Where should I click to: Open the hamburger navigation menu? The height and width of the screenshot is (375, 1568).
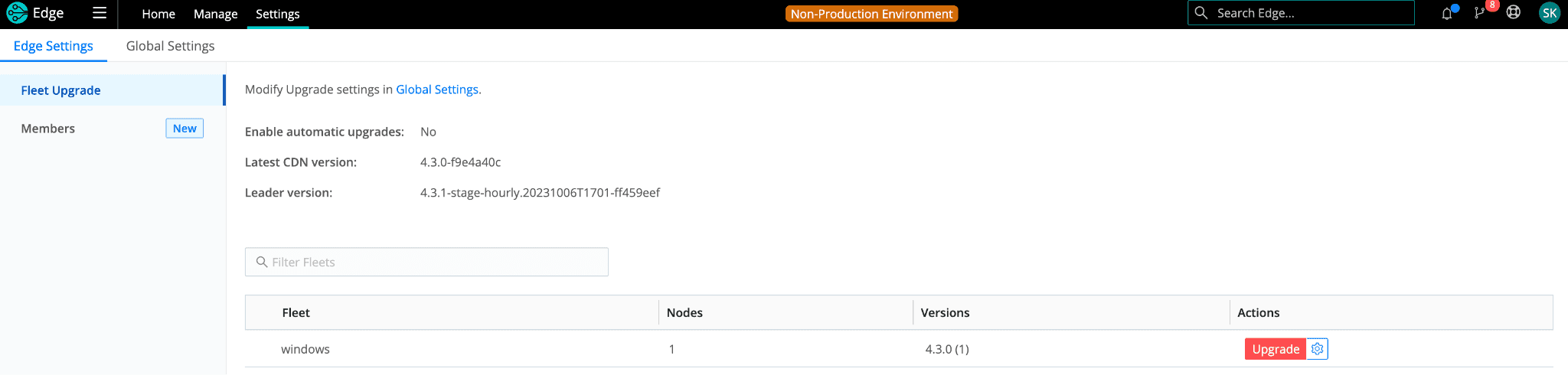click(x=100, y=13)
